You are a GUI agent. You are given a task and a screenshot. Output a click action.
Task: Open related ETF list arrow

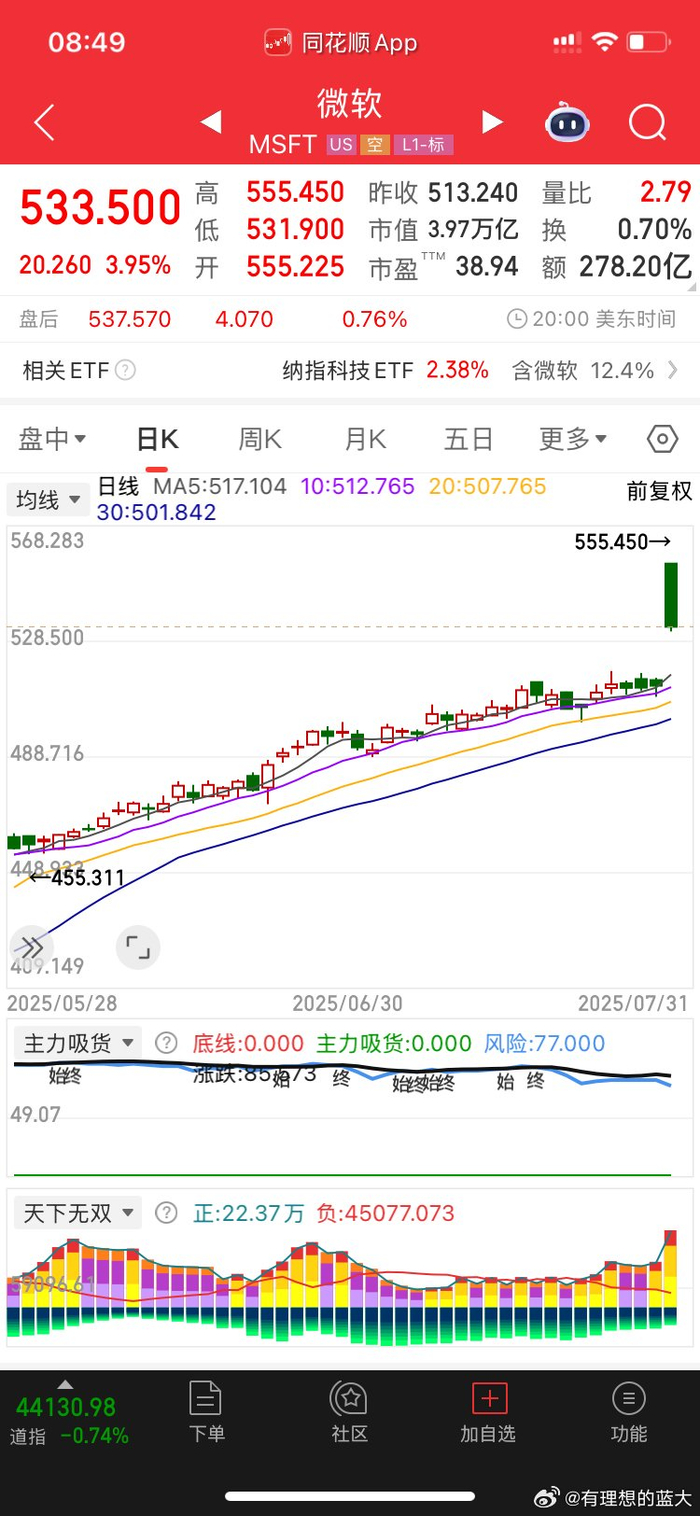coord(672,371)
